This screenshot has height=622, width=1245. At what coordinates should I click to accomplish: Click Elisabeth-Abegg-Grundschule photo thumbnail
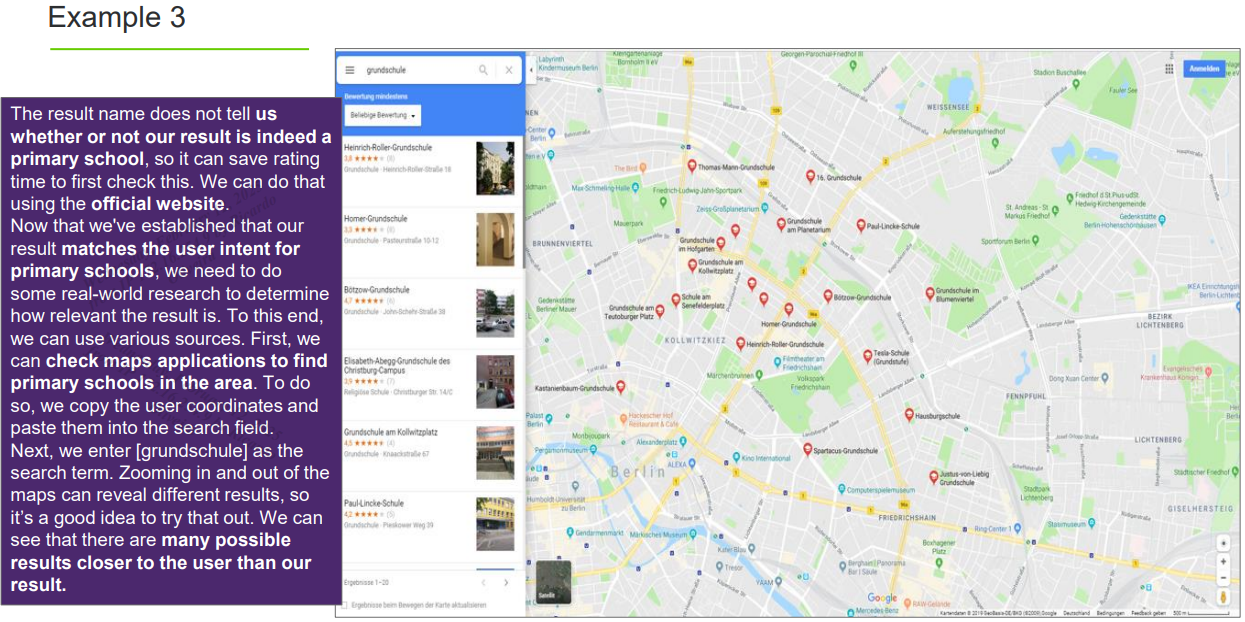point(495,382)
